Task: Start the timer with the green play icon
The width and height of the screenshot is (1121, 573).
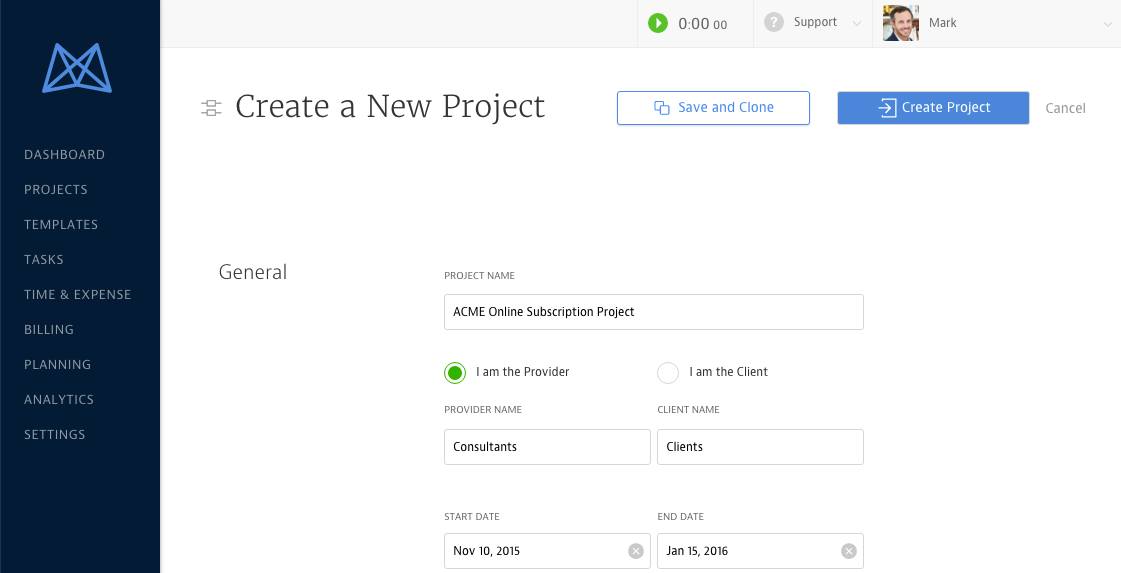Action: pos(657,23)
